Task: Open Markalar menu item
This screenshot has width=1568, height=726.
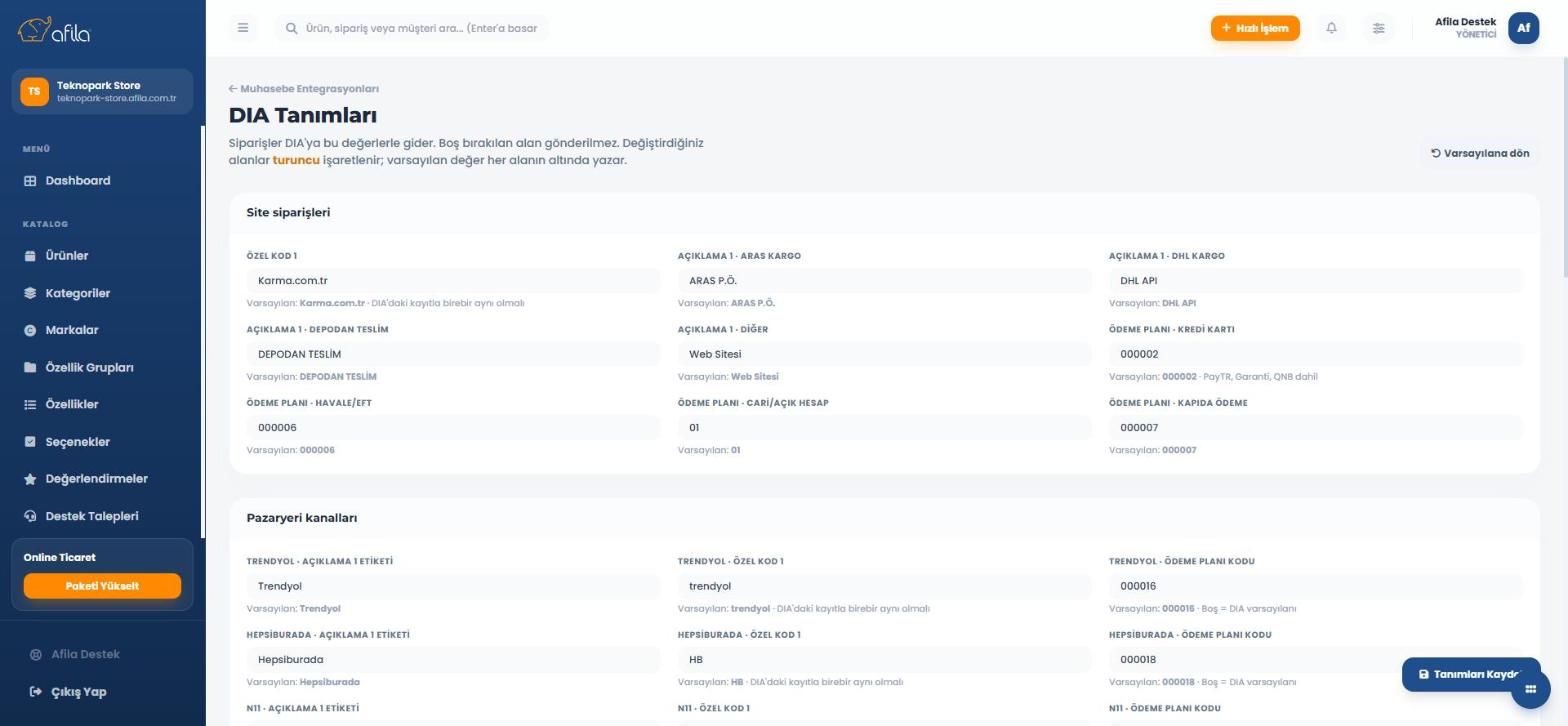Action: coord(101,330)
